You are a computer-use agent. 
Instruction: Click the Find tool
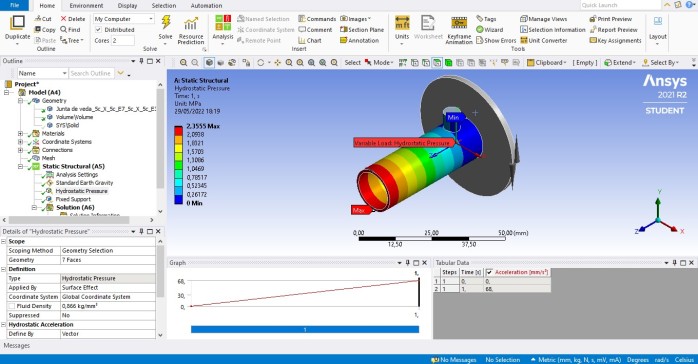click(x=70, y=29)
